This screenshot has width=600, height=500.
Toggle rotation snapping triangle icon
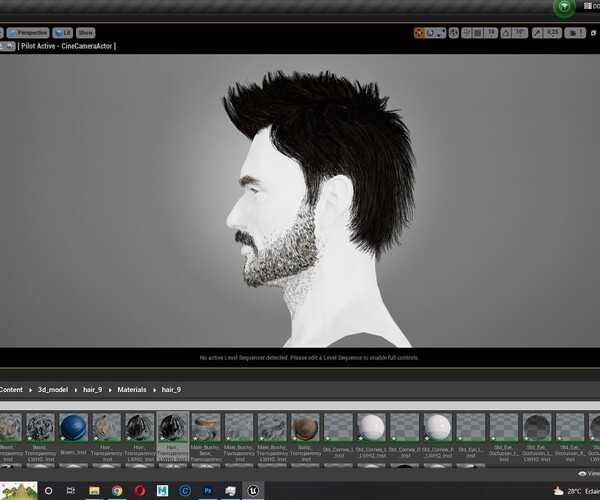(x=505, y=33)
